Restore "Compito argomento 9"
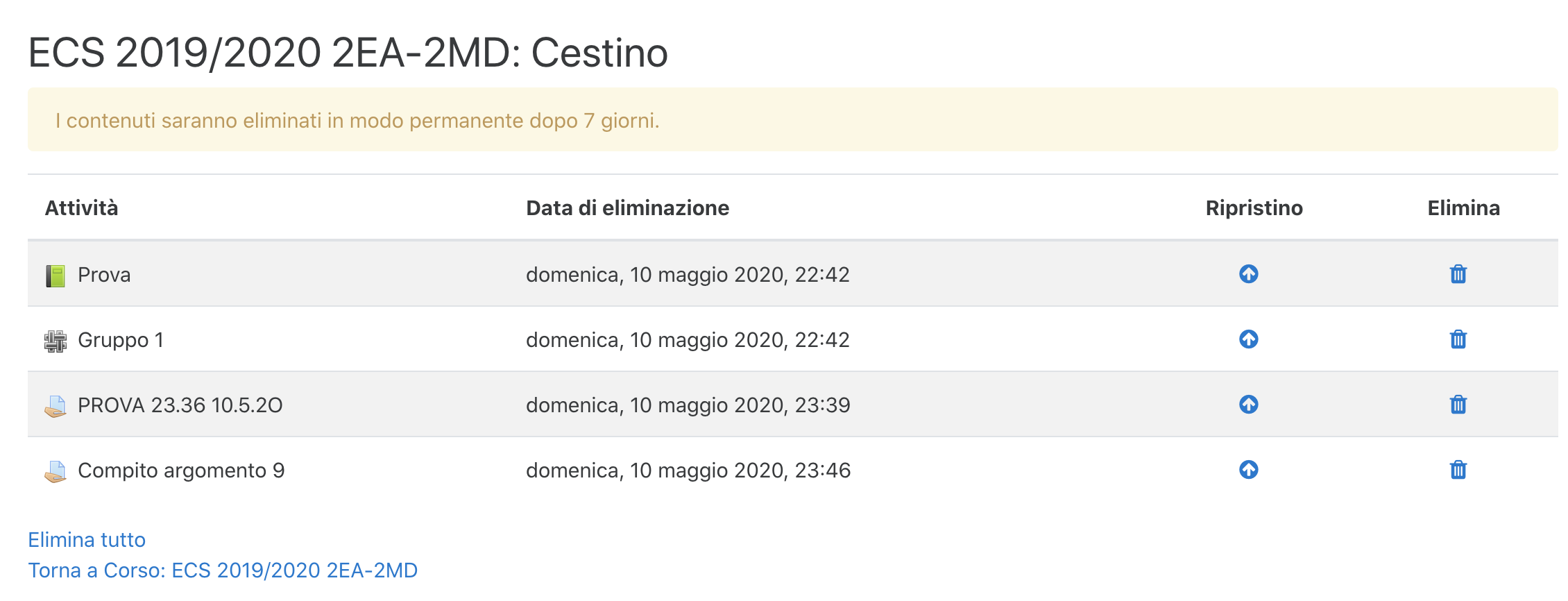 pyautogui.click(x=1248, y=471)
